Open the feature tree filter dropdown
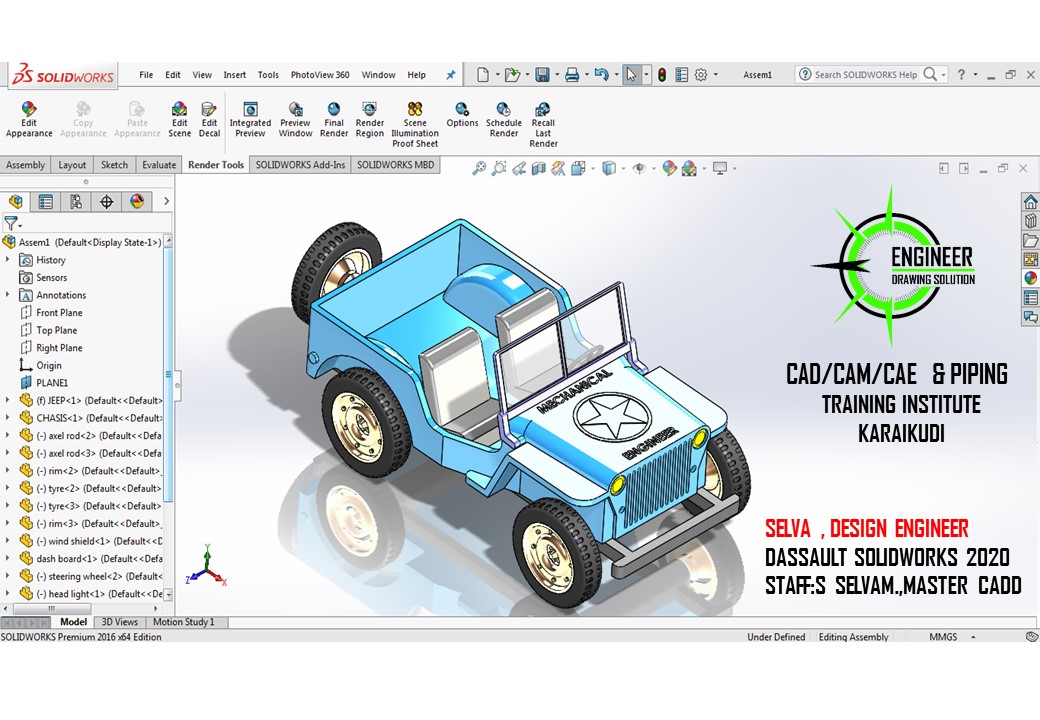The height and width of the screenshot is (720, 1040). (x=13, y=223)
